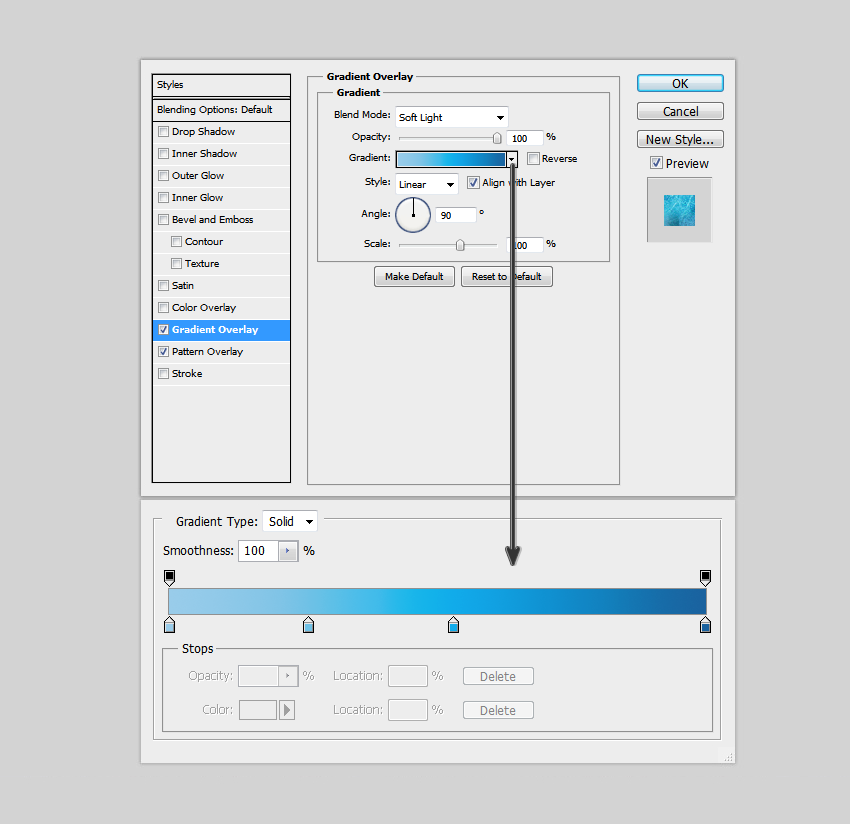The image size is (850, 824).
Task: Select the Bevel and Emboss row label
Action: [x=212, y=220]
